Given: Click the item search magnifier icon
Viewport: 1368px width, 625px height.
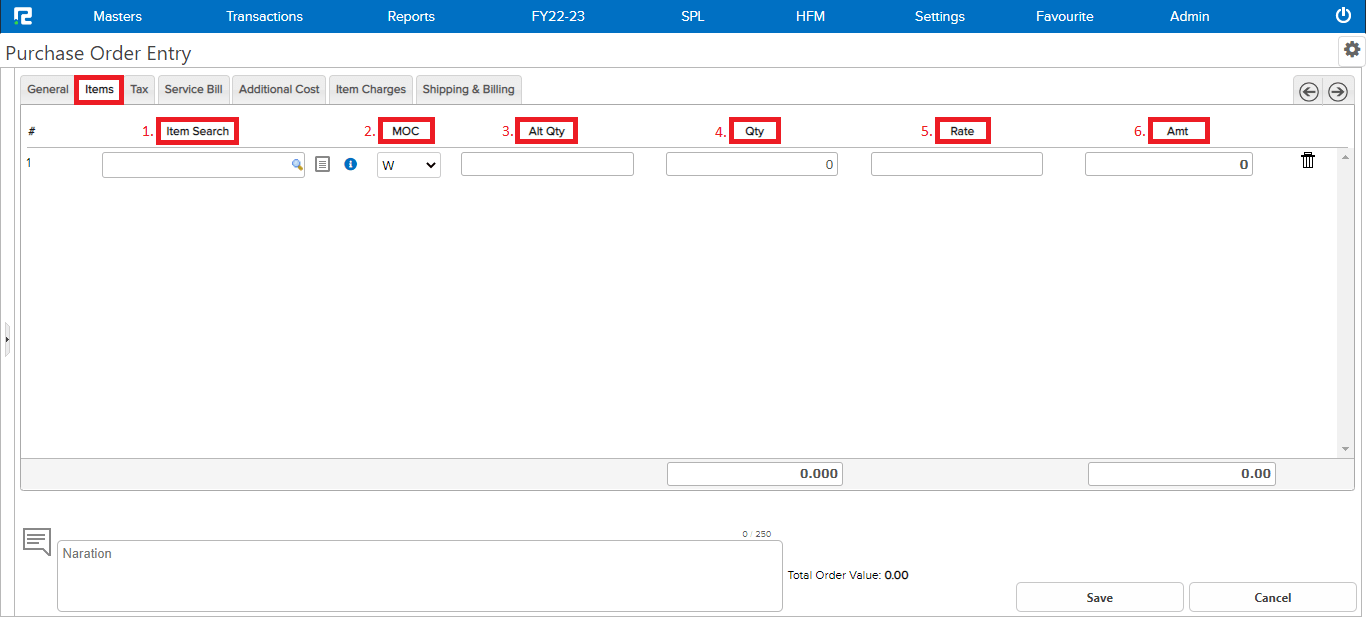Looking at the screenshot, I should [x=296, y=163].
